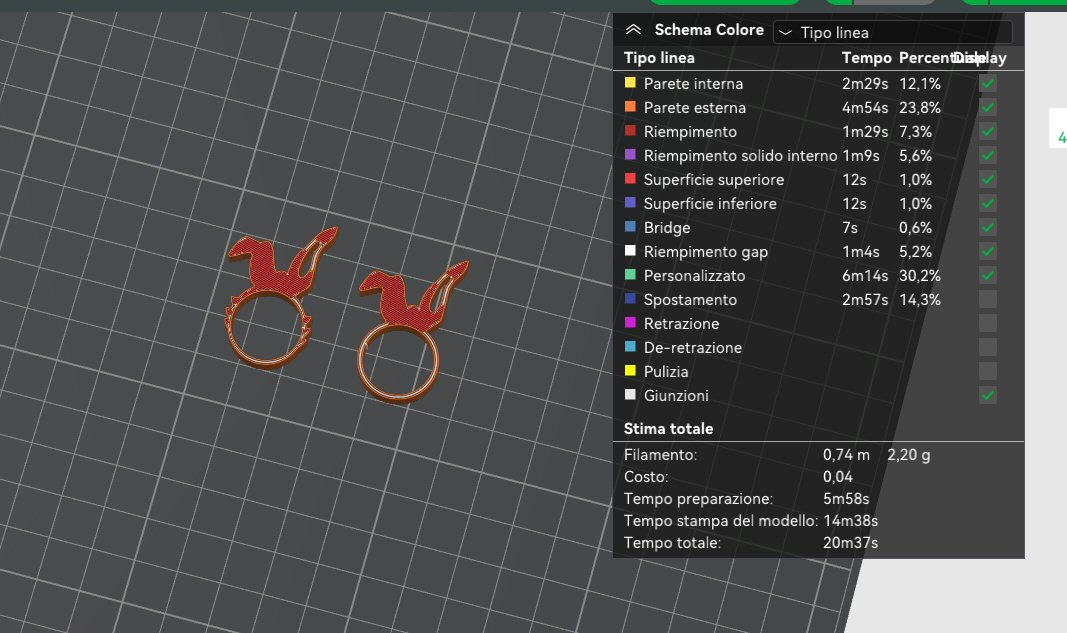The image size is (1067, 633).
Task: Click the blue Bridge color swatch
Action: click(630, 226)
